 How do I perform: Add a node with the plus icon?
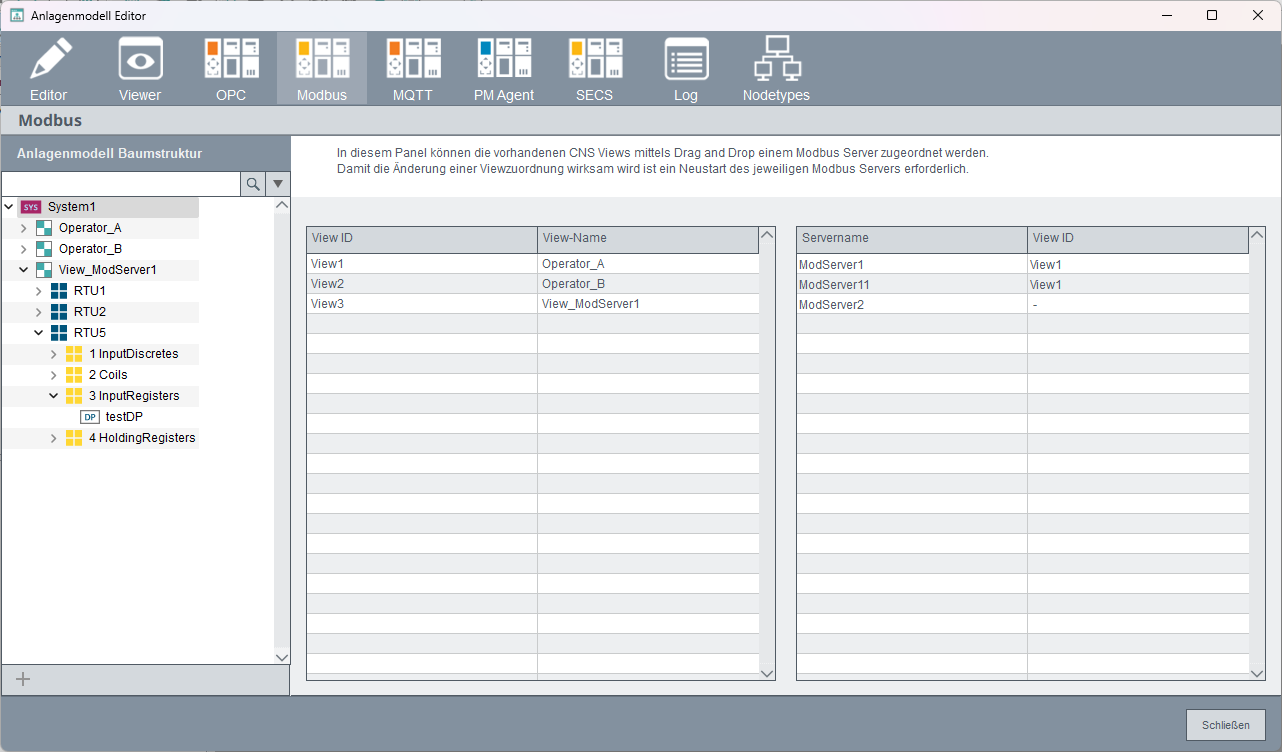24,680
